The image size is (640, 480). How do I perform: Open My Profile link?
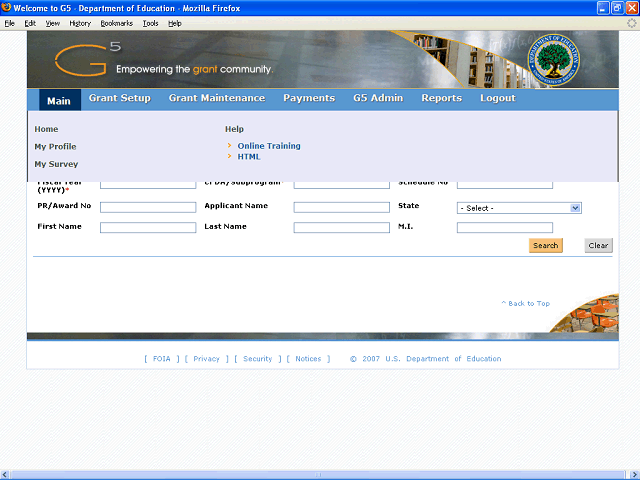tap(55, 147)
